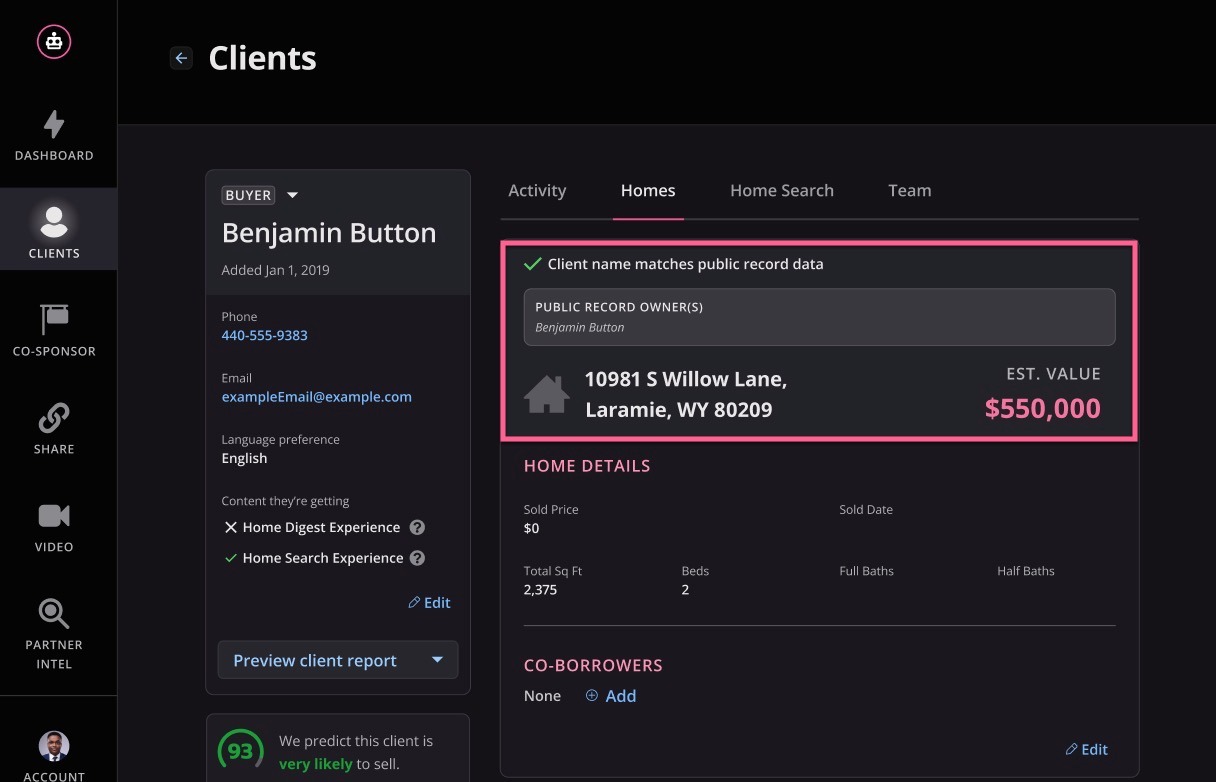Add a co-borrower
Image resolution: width=1216 pixels, height=782 pixels.
[x=611, y=695]
